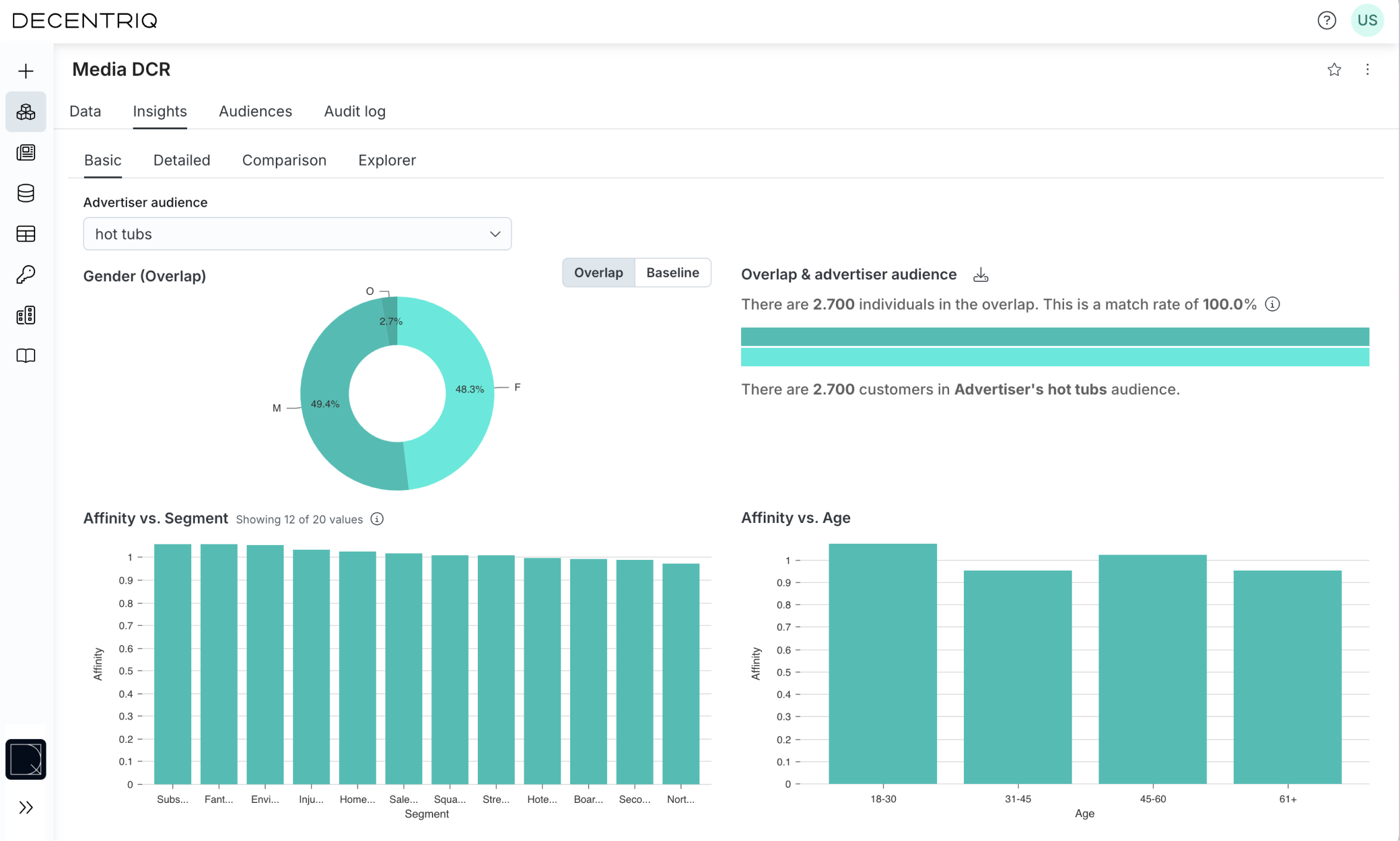
Task: Open the documentation book icon
Action: [x=26, y=356]
